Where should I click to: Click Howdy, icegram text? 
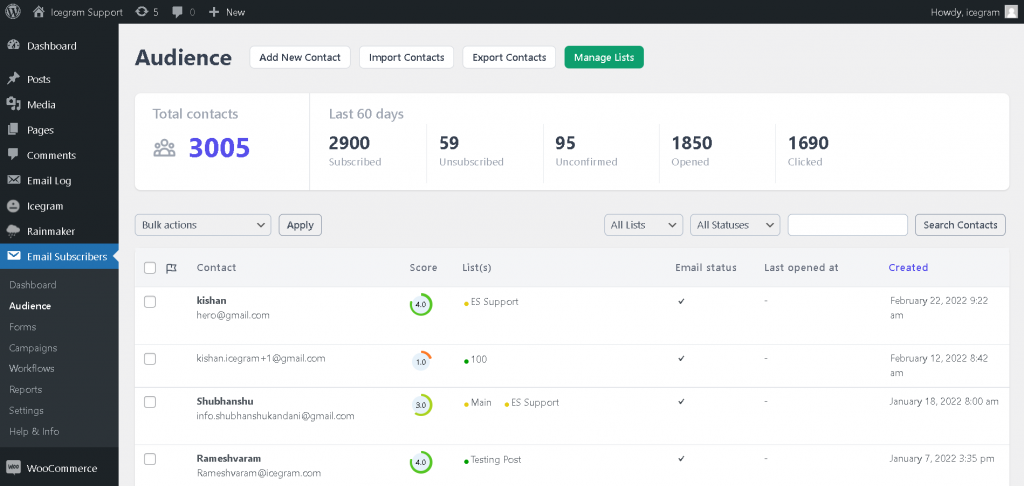pyautogui.click(x=965, y=12)
